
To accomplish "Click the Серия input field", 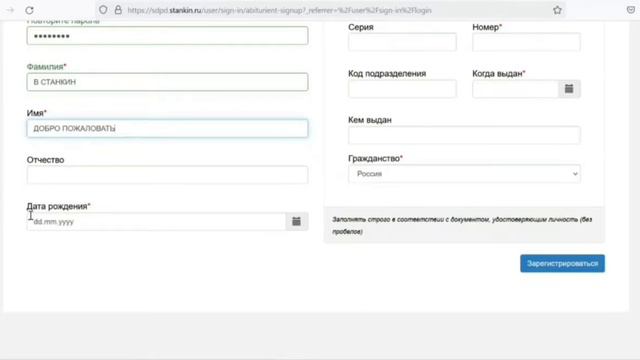I will coord(402,42).
